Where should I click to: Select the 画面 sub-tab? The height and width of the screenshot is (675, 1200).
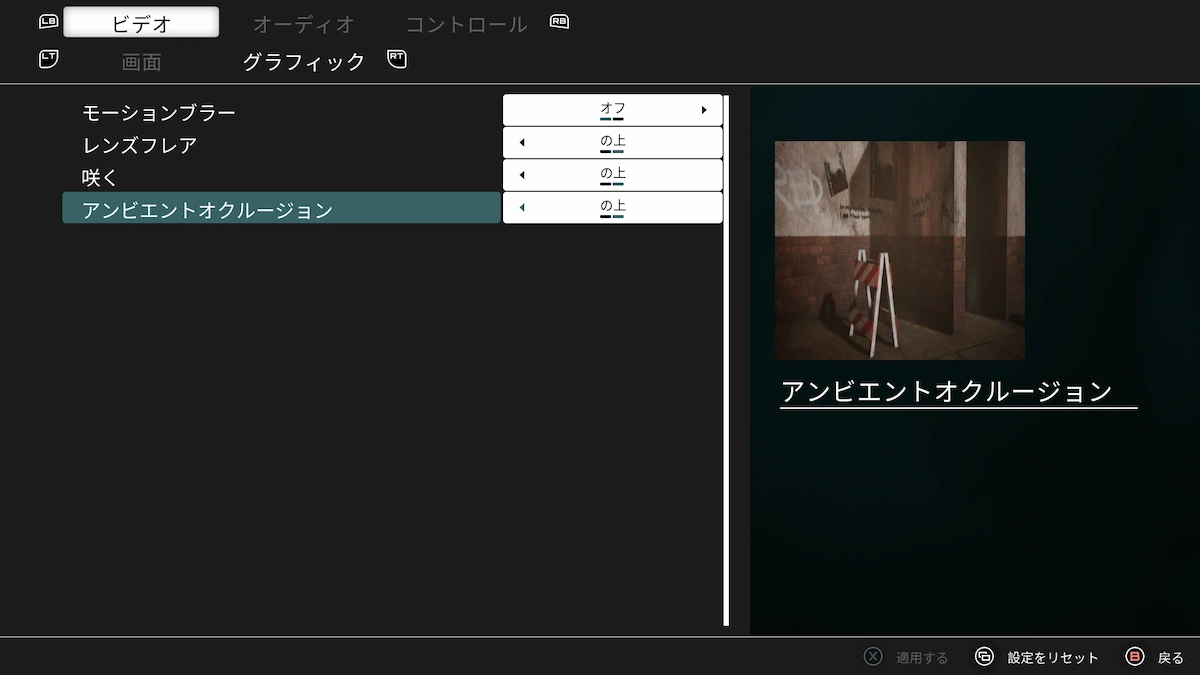point(141,62)
